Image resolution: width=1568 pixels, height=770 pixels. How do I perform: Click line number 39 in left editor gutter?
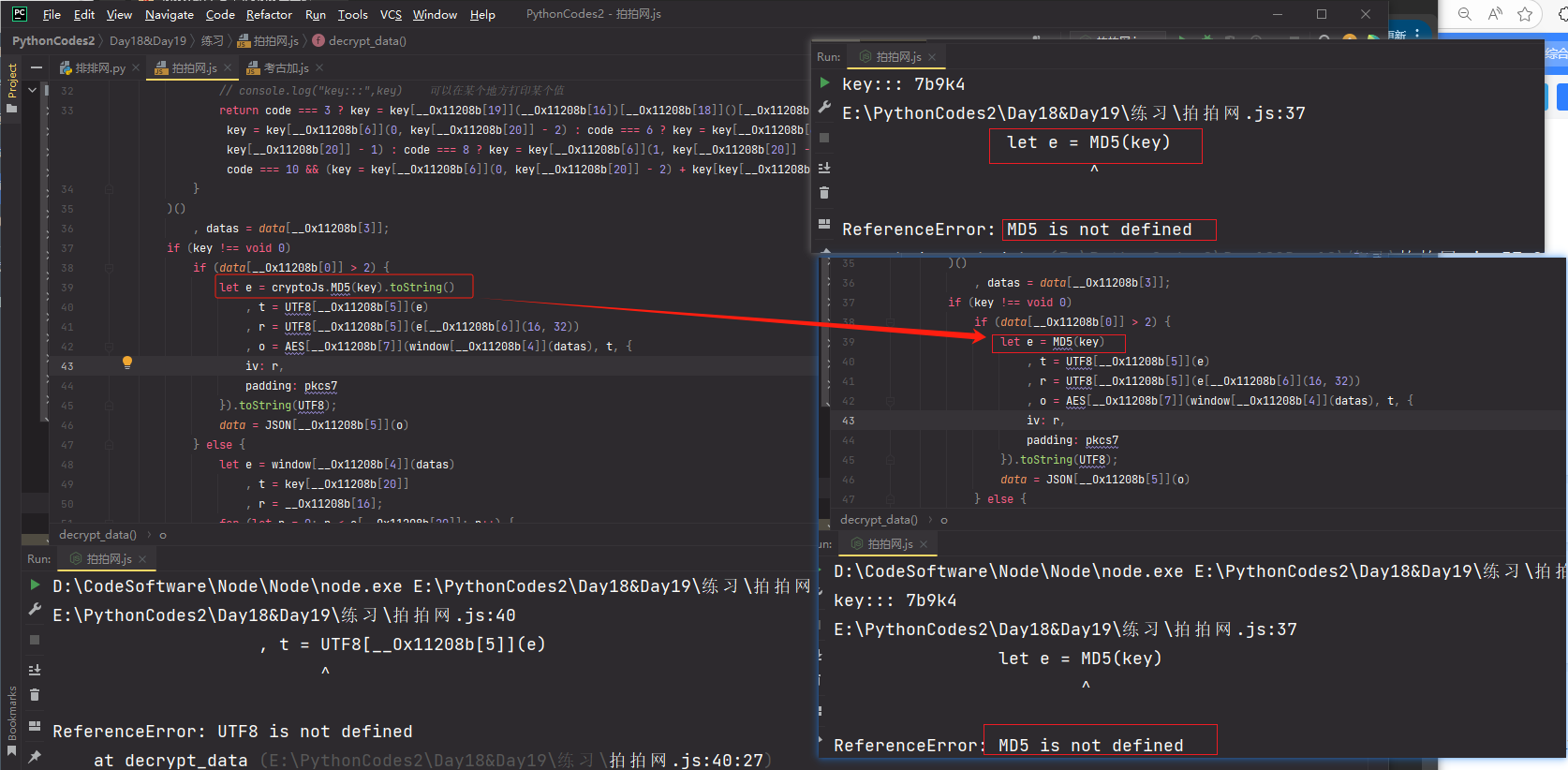(x=67, y=288)
